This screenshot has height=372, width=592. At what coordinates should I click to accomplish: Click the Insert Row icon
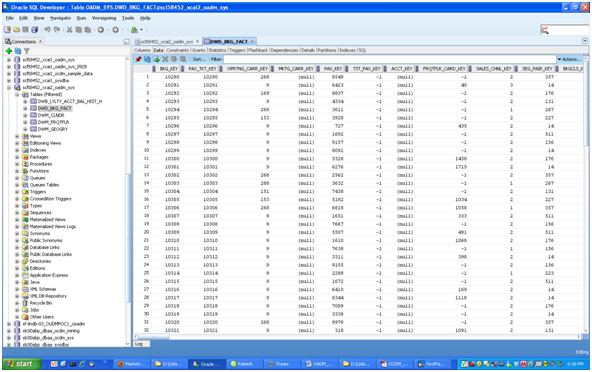[x=156, y=59]
